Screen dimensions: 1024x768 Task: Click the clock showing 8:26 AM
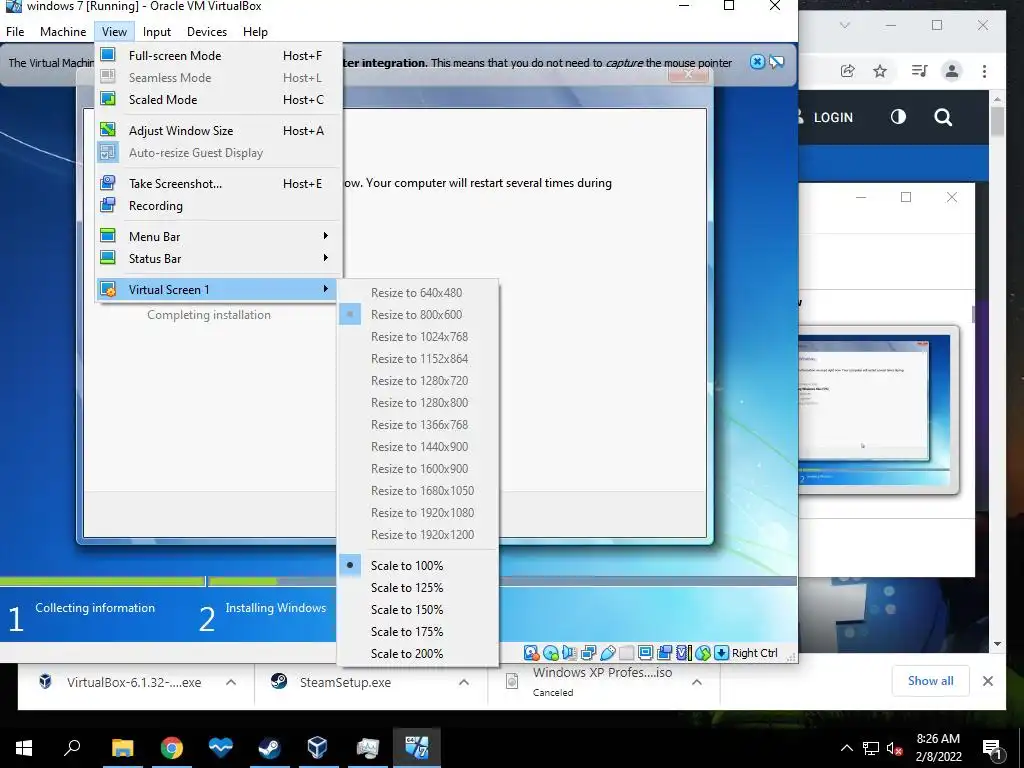click(x=938, y=739)
